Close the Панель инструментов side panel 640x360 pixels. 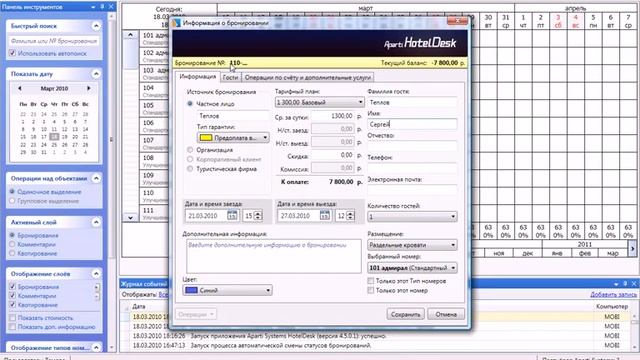point(111,7)
